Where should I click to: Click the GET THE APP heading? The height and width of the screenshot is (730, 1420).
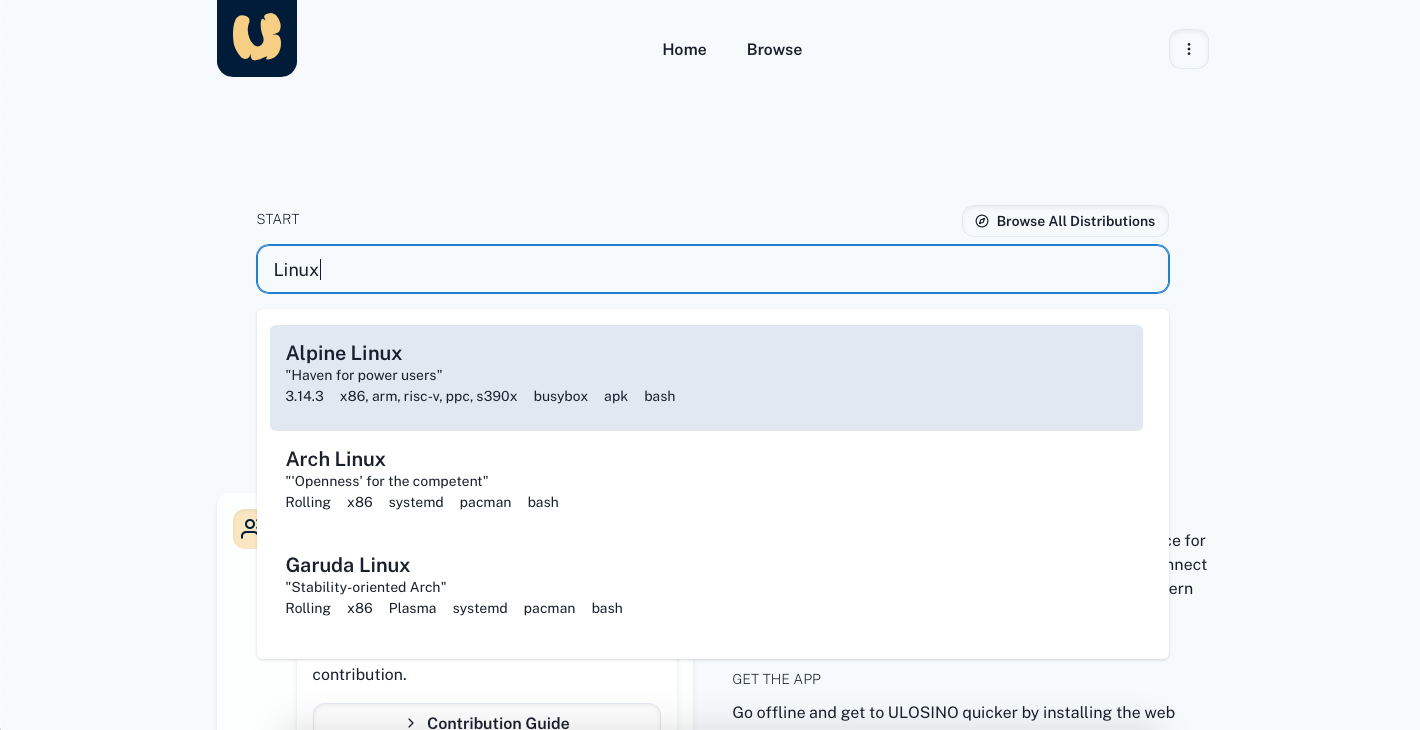(776, 679)
